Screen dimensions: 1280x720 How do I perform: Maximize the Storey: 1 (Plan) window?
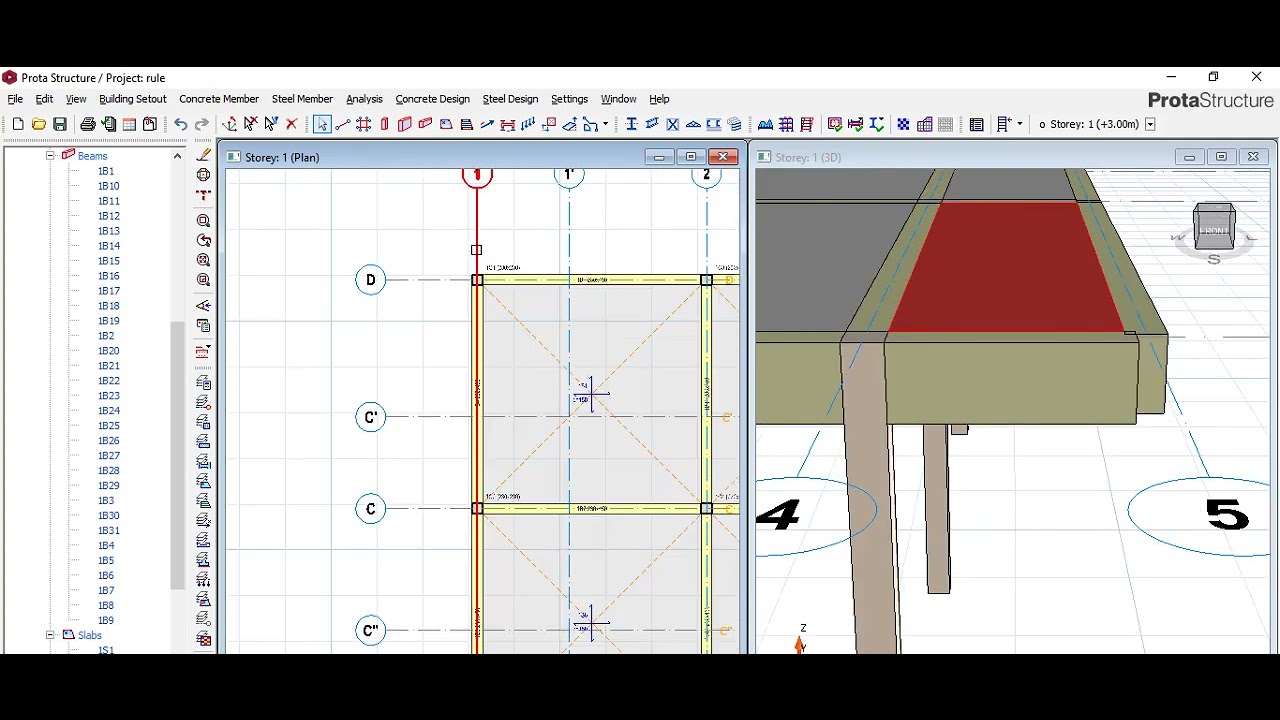click(690, 157)
